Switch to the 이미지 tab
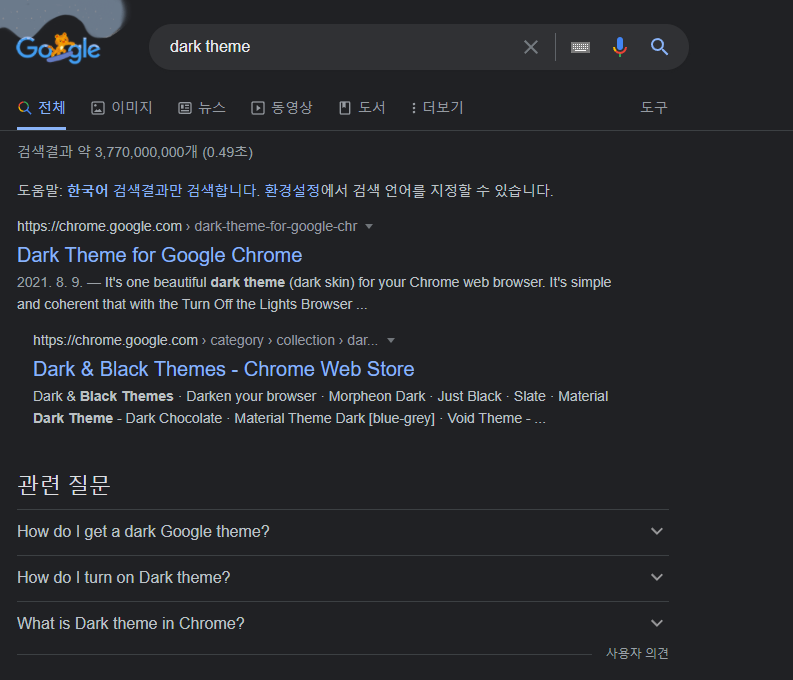Screen dimensions: 793x680 coord(121,108)
